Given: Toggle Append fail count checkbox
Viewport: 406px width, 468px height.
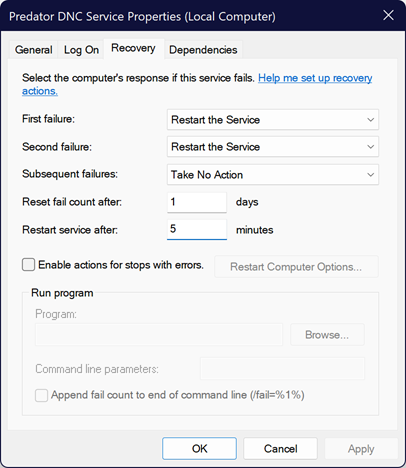Looking at the screenshot, I should click(x=41, y=396).
